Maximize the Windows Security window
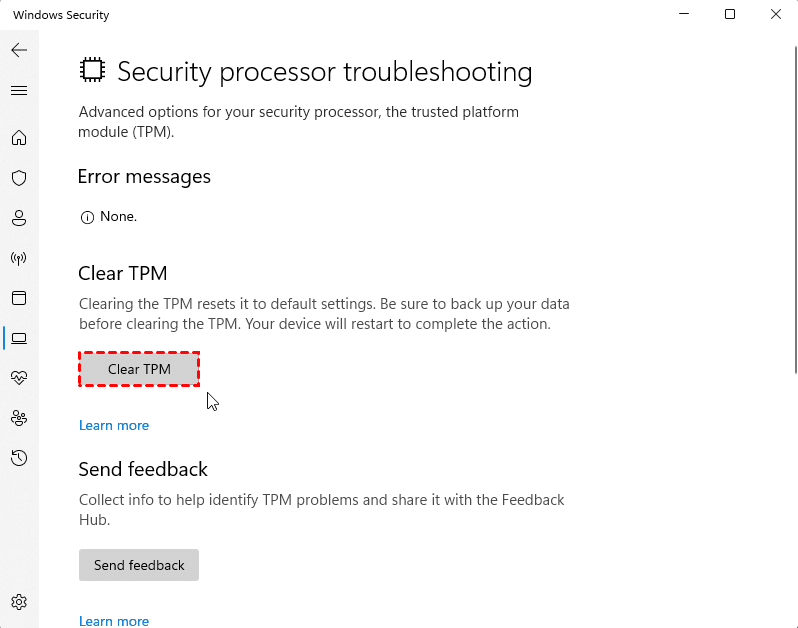 coord(730,15)
